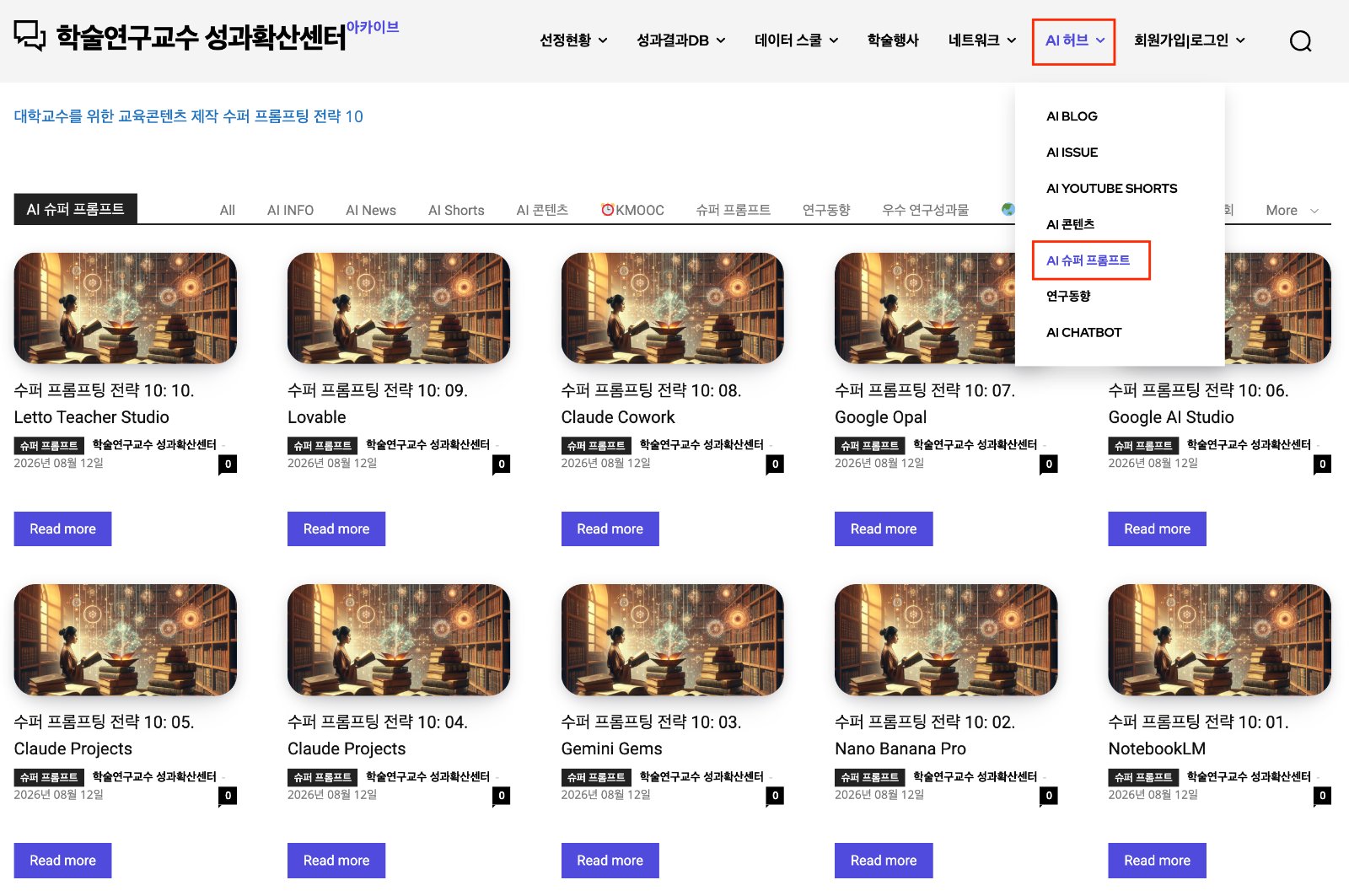Switch to the All filter tab

[x=228, y=211]
